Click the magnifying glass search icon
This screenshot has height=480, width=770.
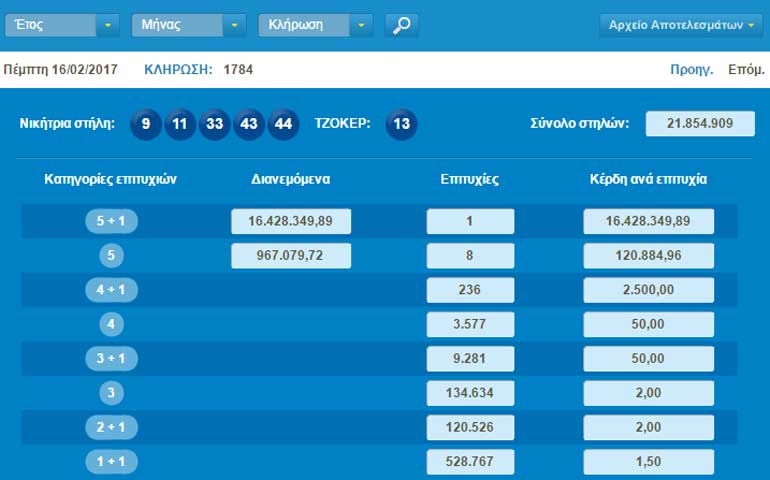click(x=401, y=25)
